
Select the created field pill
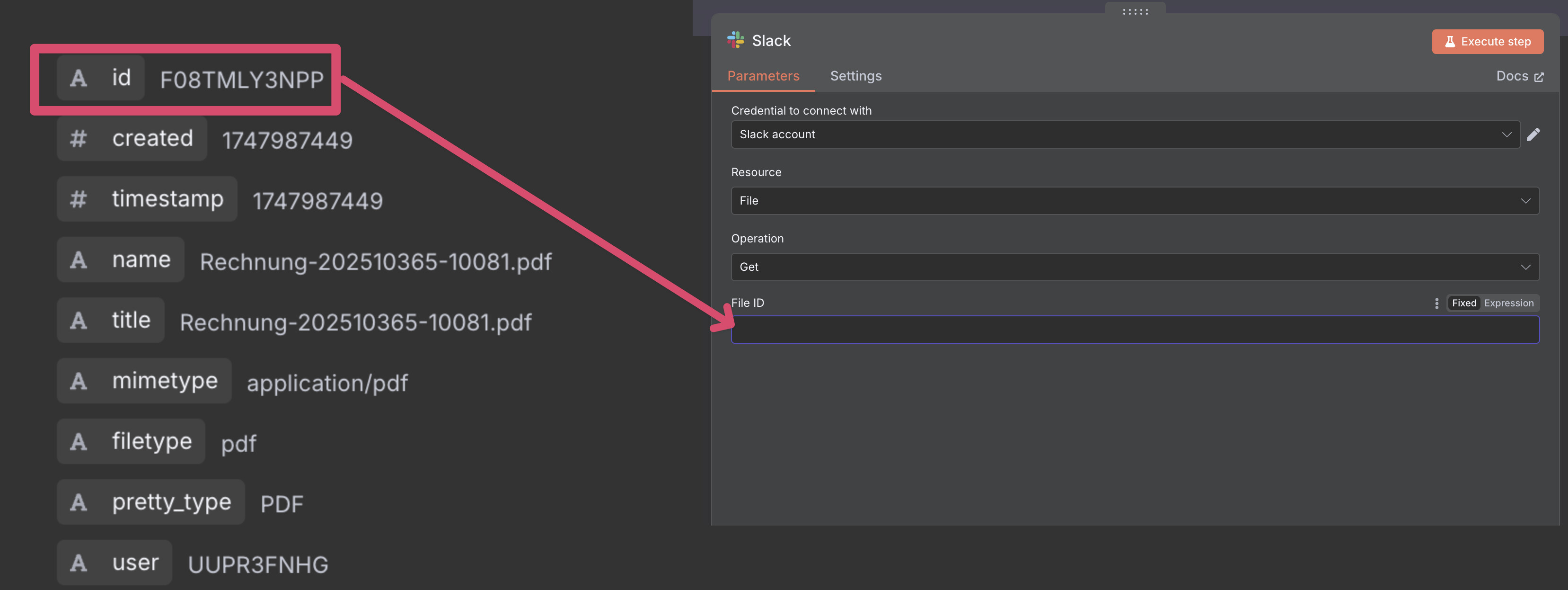point(132,138)
